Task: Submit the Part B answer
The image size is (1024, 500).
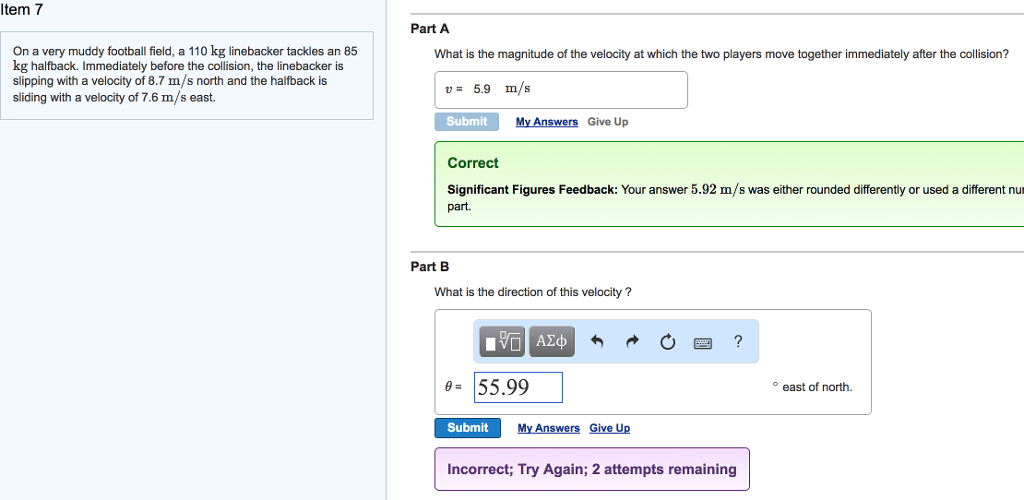Action: (468, 428)
